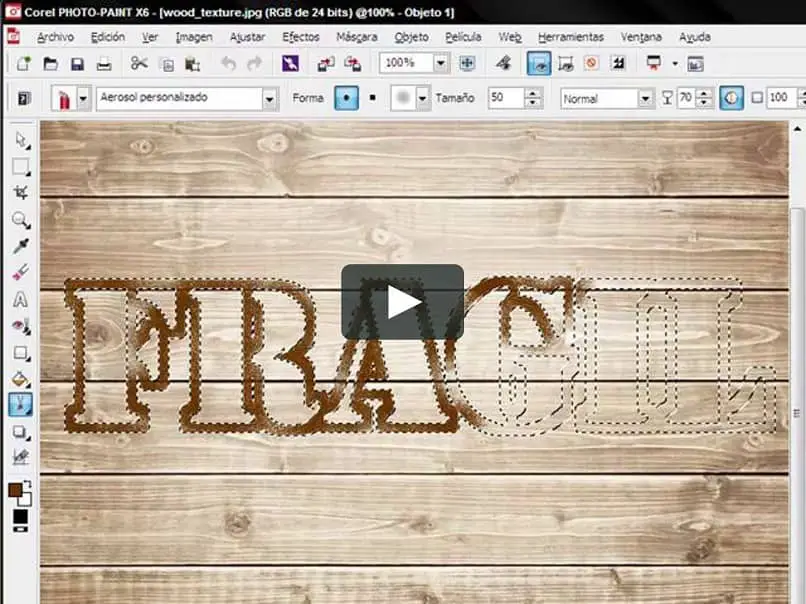This screenshot has width=806, height=604.
Task: Increase Tamaño size with up arrow
Action: 533,93
